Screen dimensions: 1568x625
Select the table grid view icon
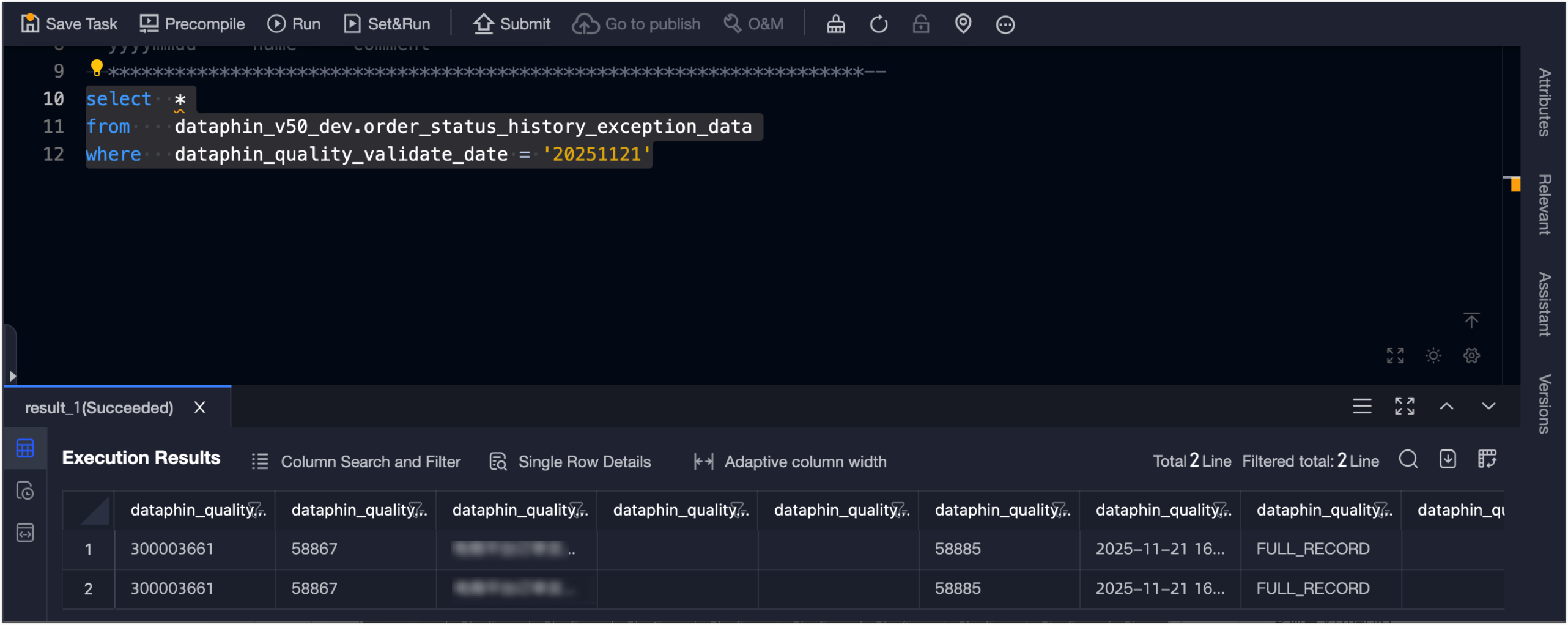point(25,448)
